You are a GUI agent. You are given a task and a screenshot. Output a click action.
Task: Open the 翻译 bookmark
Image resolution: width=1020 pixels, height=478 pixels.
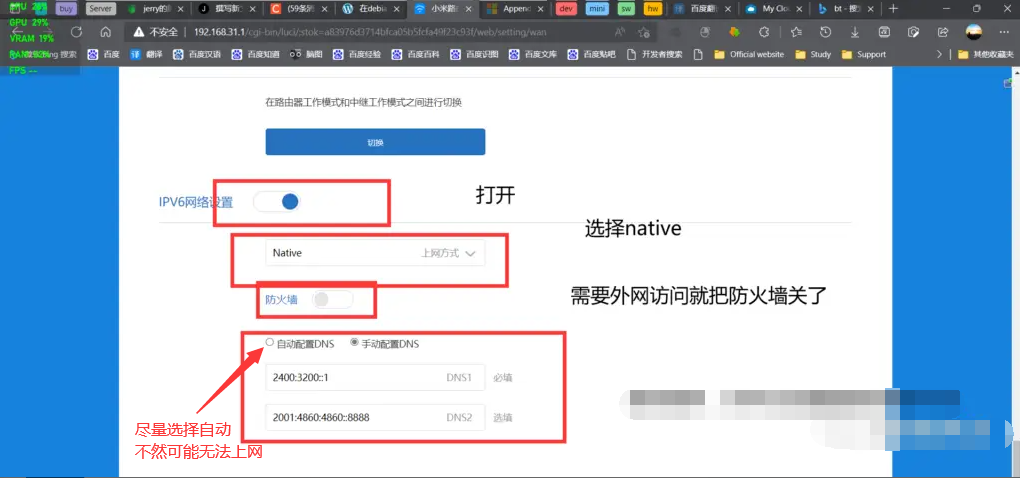pos(146,55)
